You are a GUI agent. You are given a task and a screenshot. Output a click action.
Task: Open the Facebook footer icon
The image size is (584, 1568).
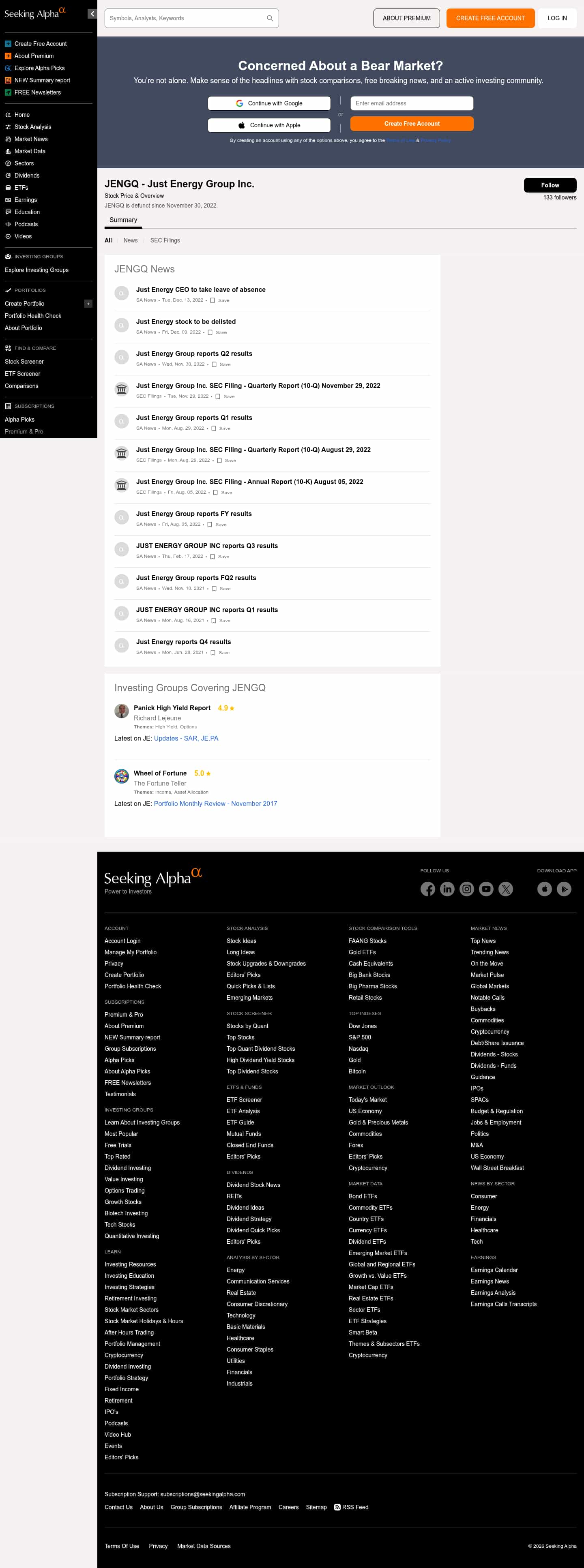(427, 889)
